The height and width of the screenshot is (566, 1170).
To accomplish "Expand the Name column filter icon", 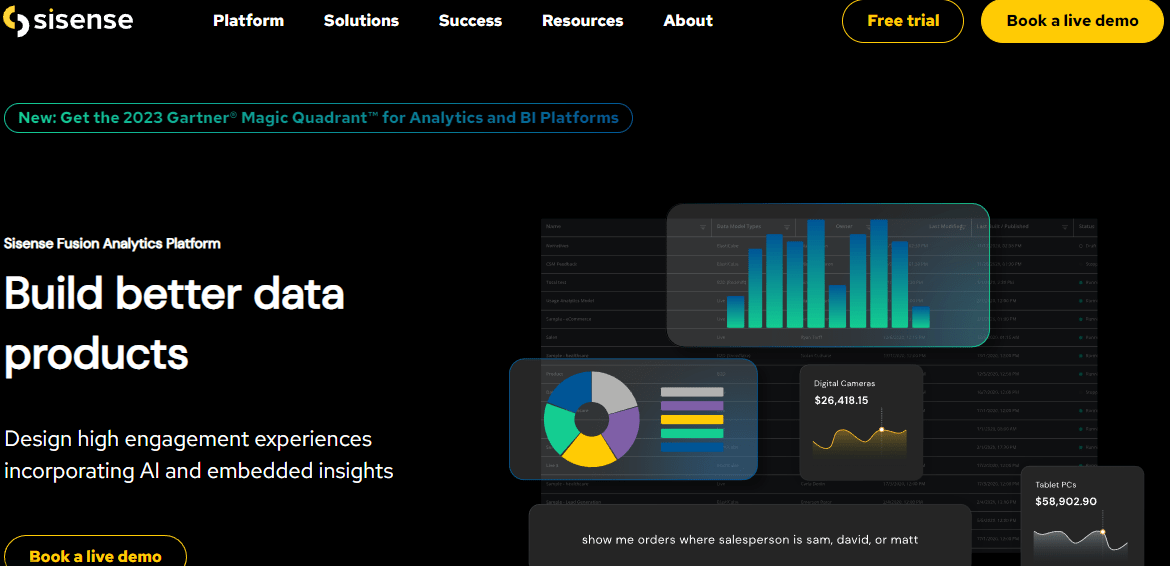I will [x=702, y=227].
